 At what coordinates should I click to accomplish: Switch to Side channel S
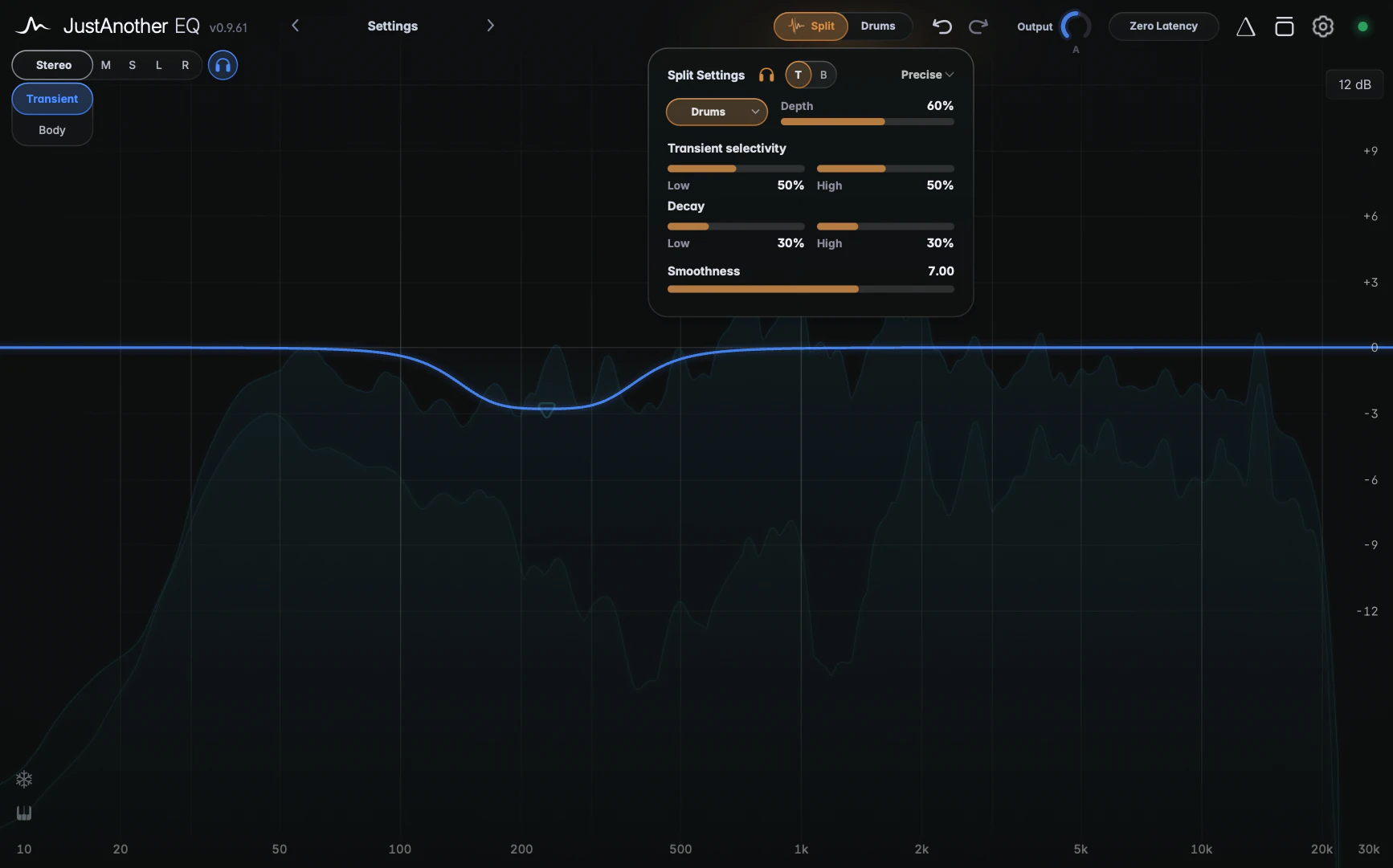tap(133, 65)
